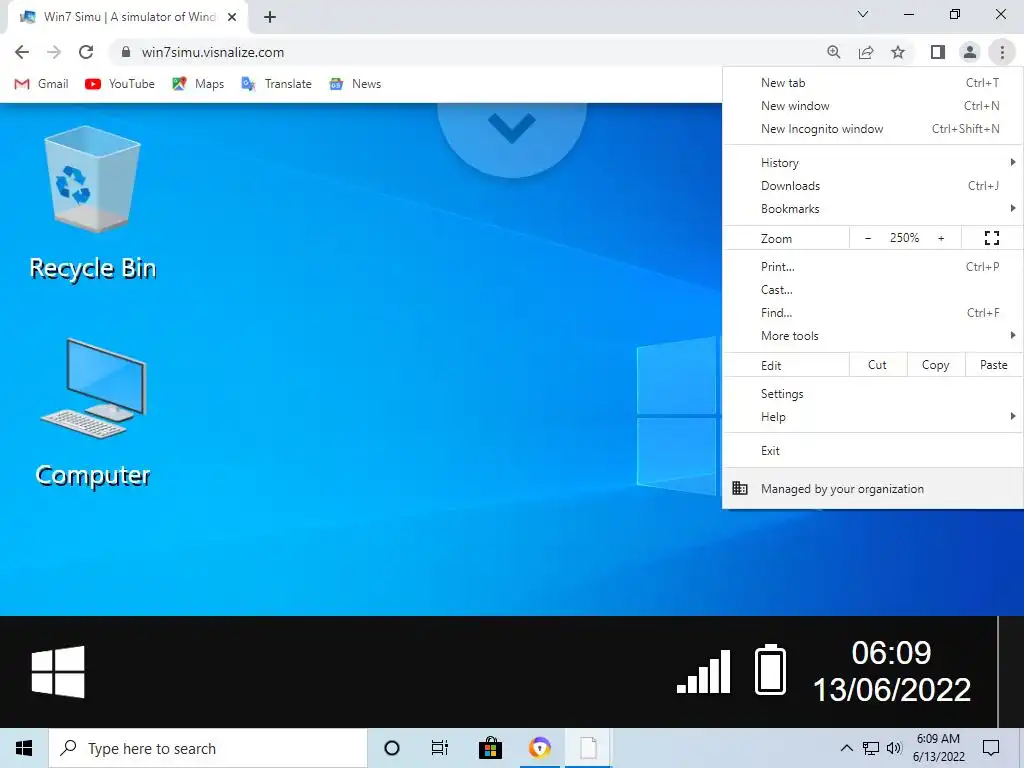Reload the page with the refresh icon

coord(86,52)
